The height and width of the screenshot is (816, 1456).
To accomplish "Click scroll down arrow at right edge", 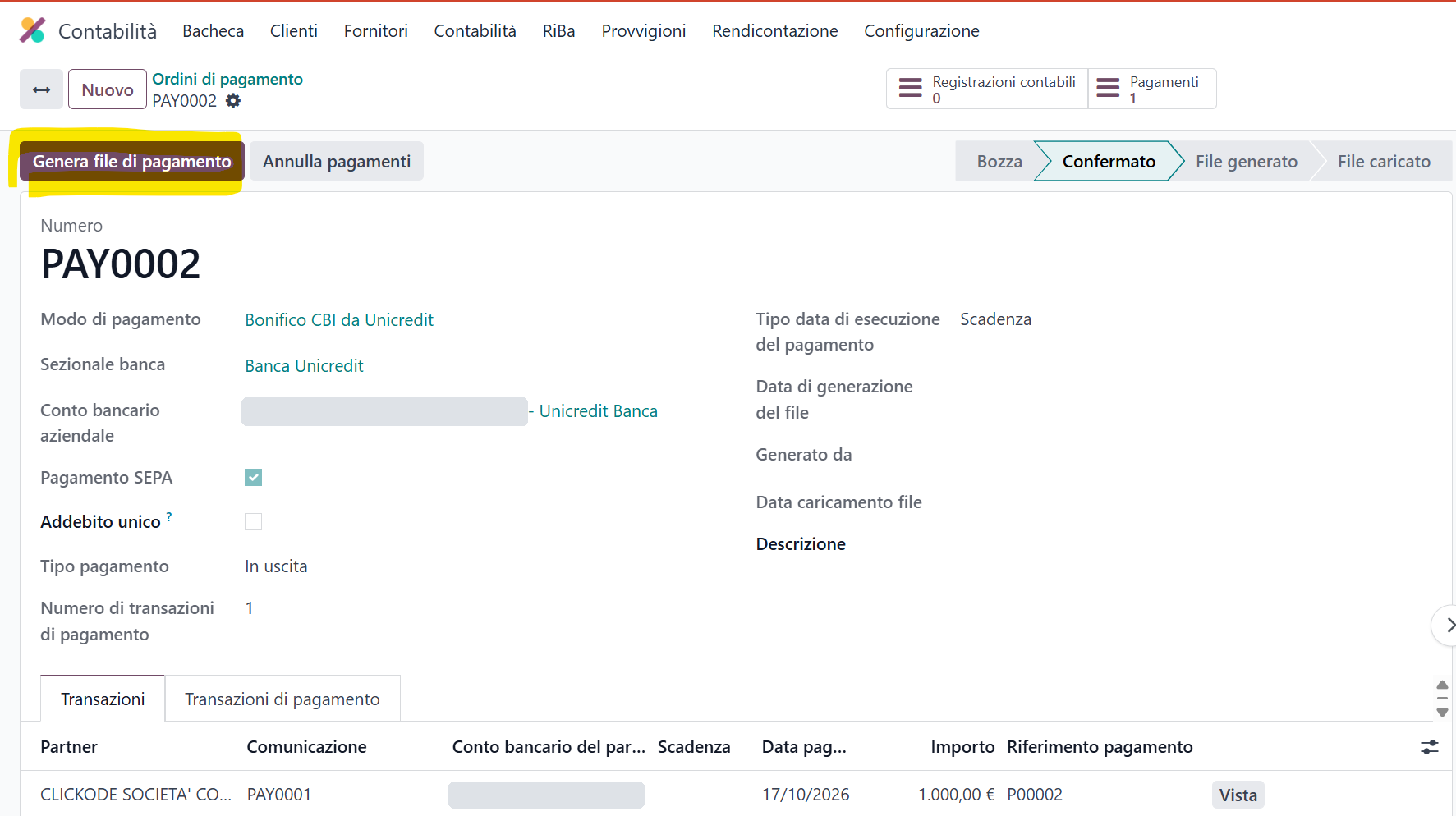I will [x=1442, y=713].
